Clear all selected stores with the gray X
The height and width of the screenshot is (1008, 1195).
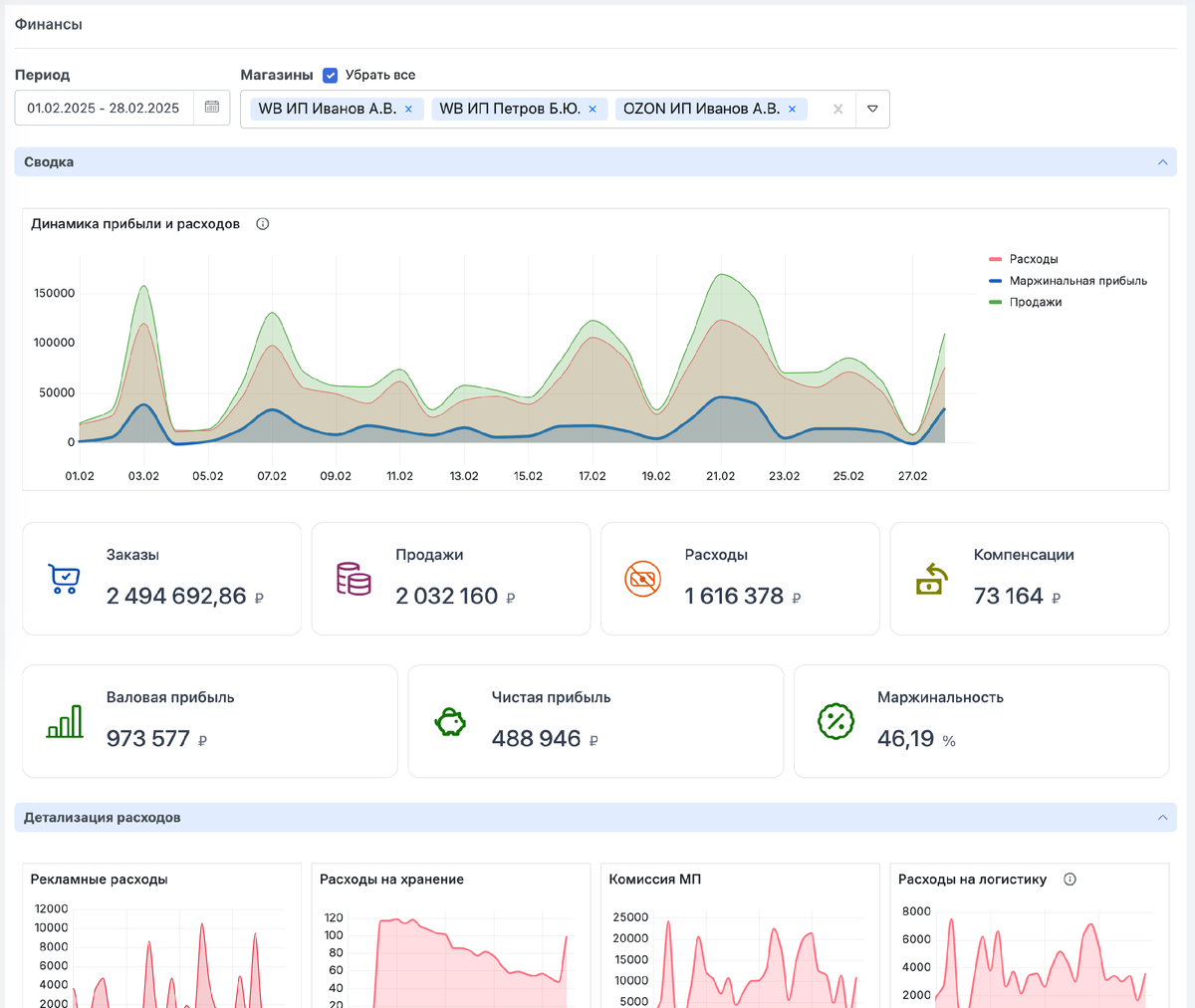pos(837,110)
